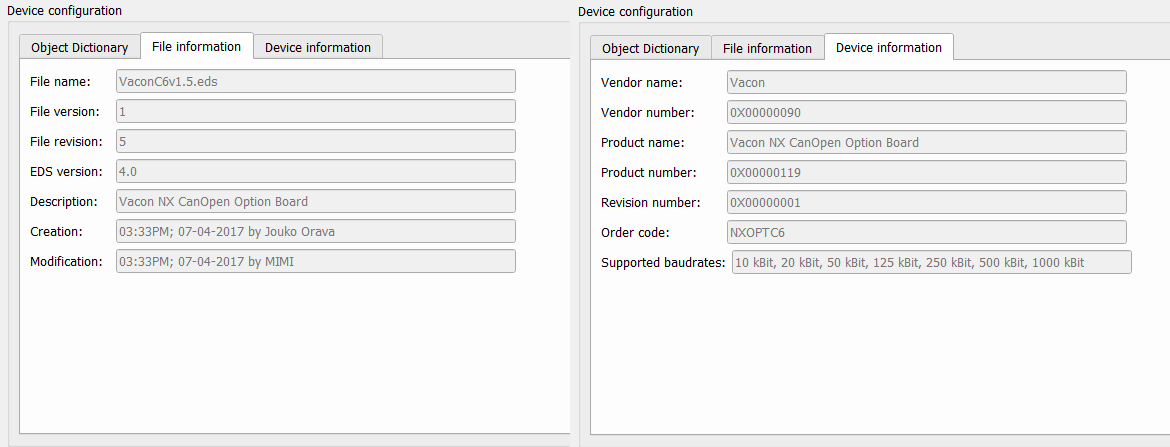Click the Product number field 0X00000119

coord(926,172)
